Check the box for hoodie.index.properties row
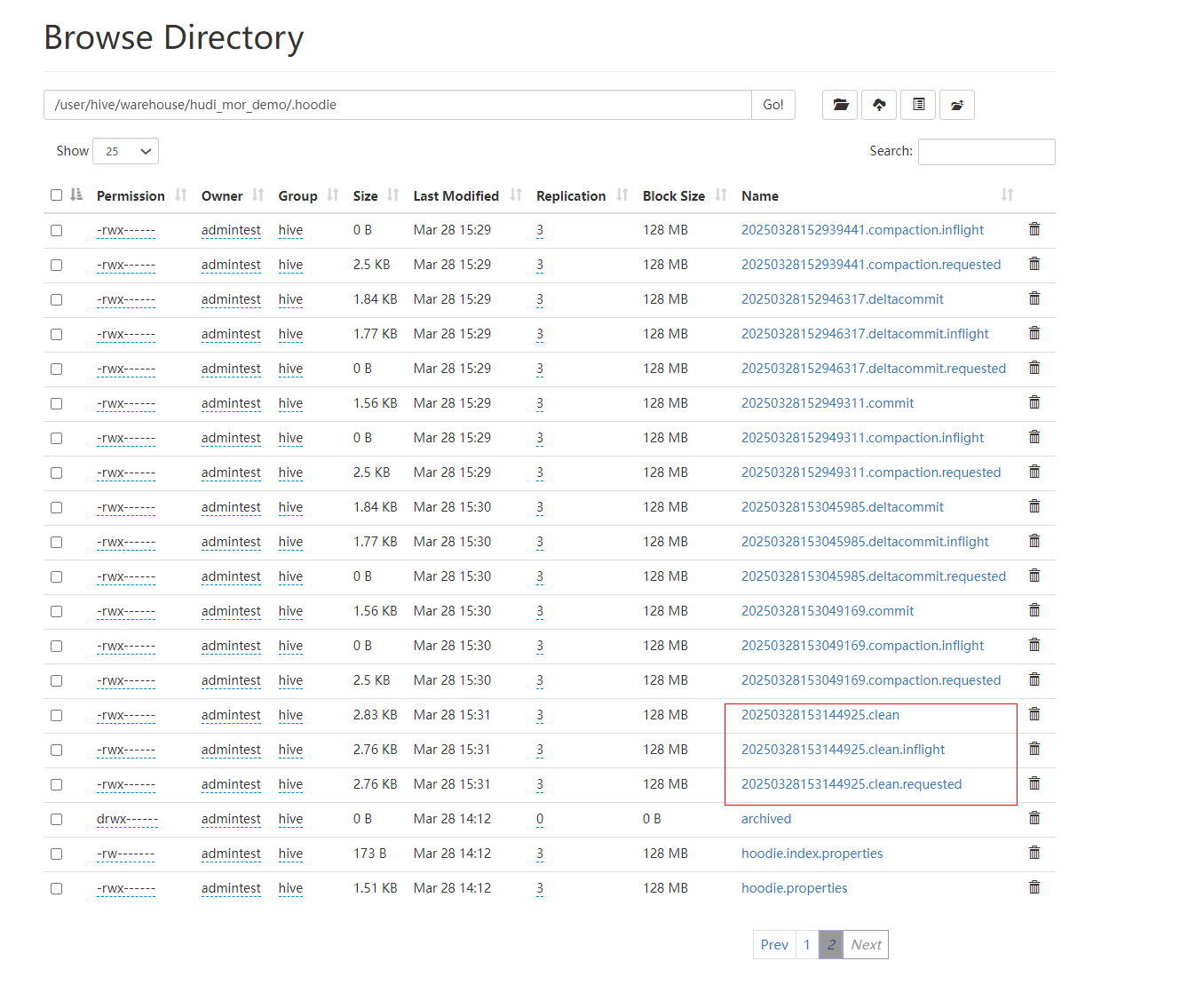The width and height of the screenshot is (1204, 985). [57, 854]
